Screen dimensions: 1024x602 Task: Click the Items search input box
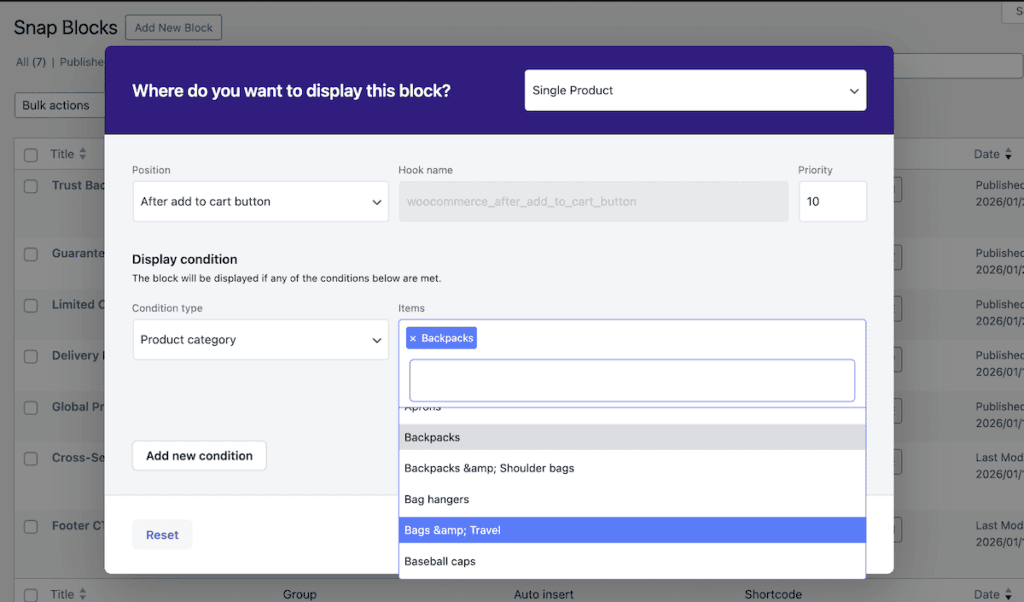[x=631, y=381]
